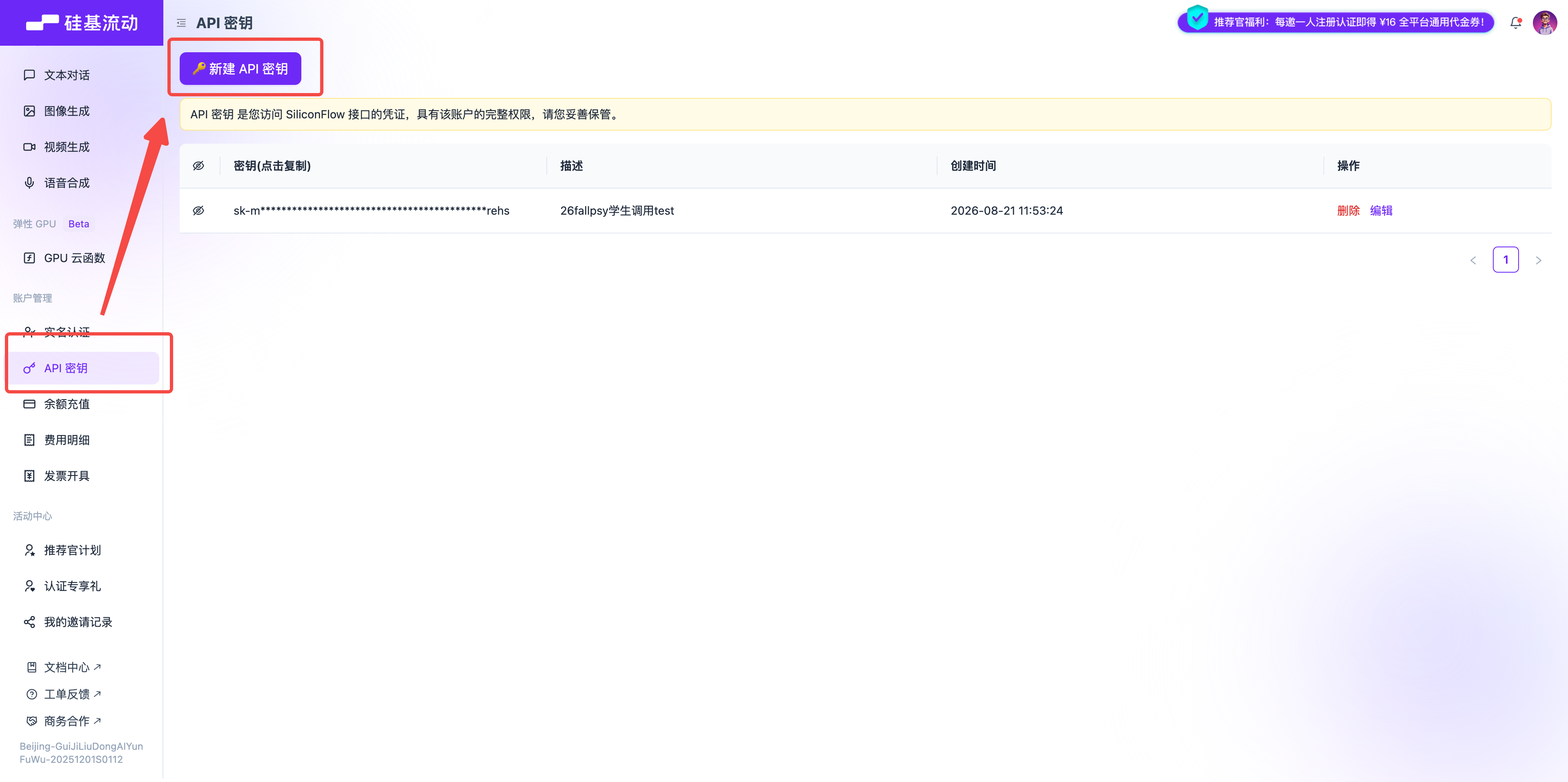Click the picture icon for 图像生成
The width and height of the screenshot is (1568, 782).
[x=29, y=111]
